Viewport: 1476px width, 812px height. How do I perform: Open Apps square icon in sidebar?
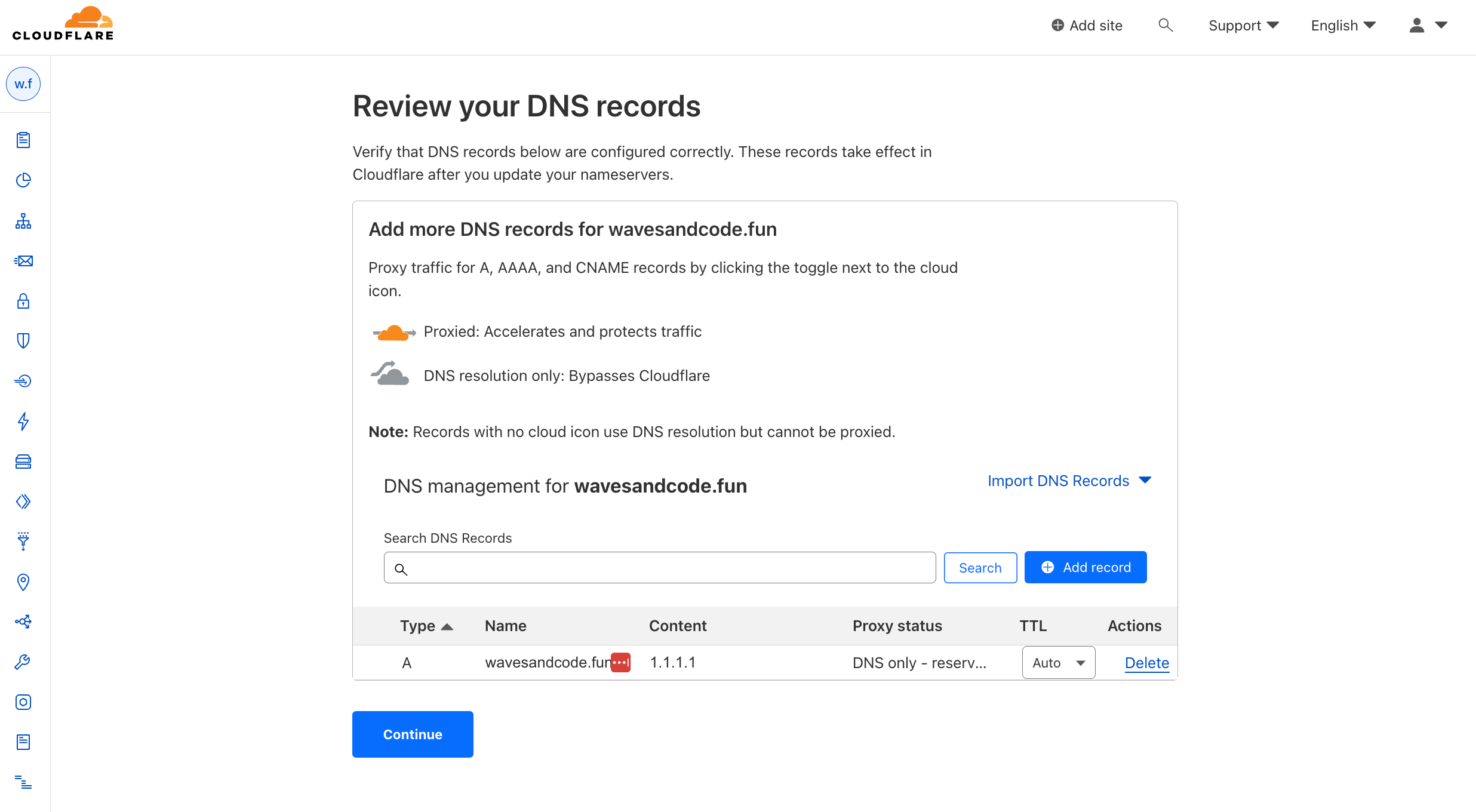pos(23,702)
